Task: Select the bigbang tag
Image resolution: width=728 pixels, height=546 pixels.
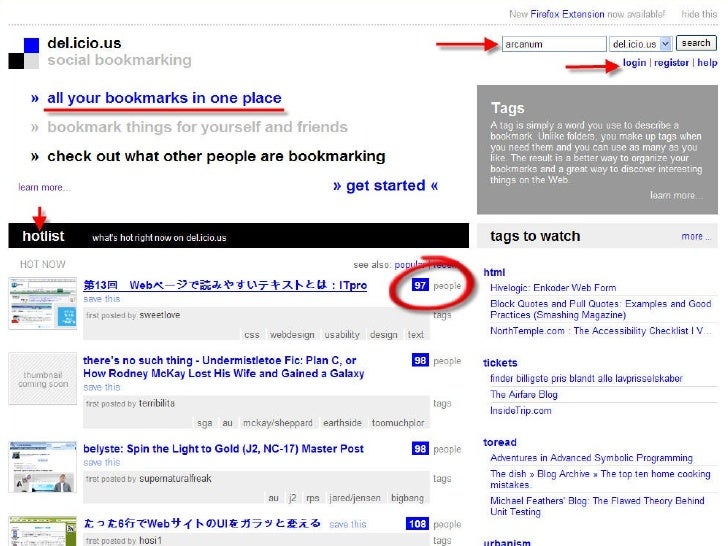Action: tap(407, 498)
